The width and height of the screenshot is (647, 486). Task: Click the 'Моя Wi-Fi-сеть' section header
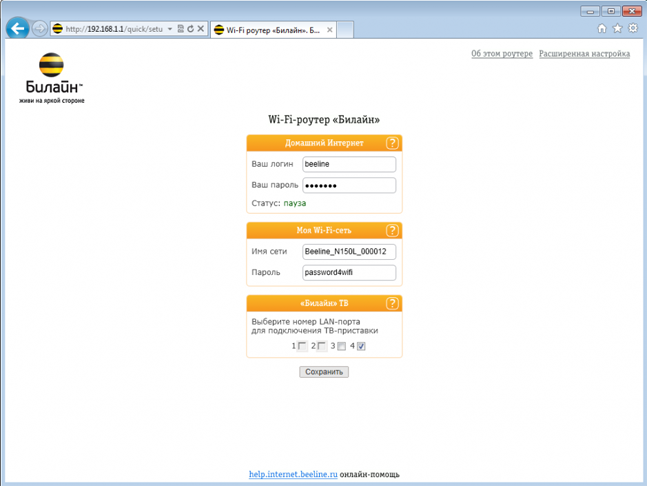pyautogui.click(x=324, y=231)
